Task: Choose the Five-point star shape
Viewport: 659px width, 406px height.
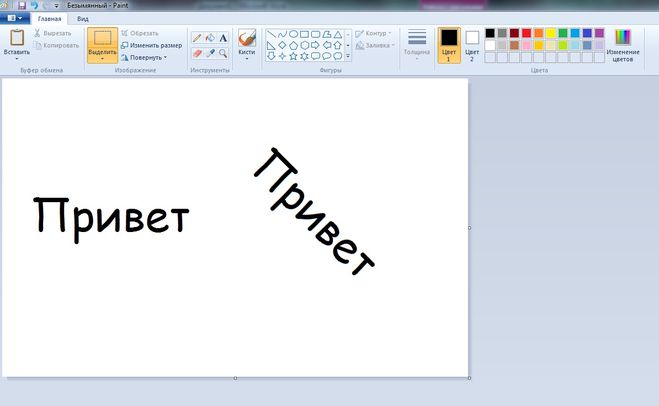Action: (x=293, y=56)
